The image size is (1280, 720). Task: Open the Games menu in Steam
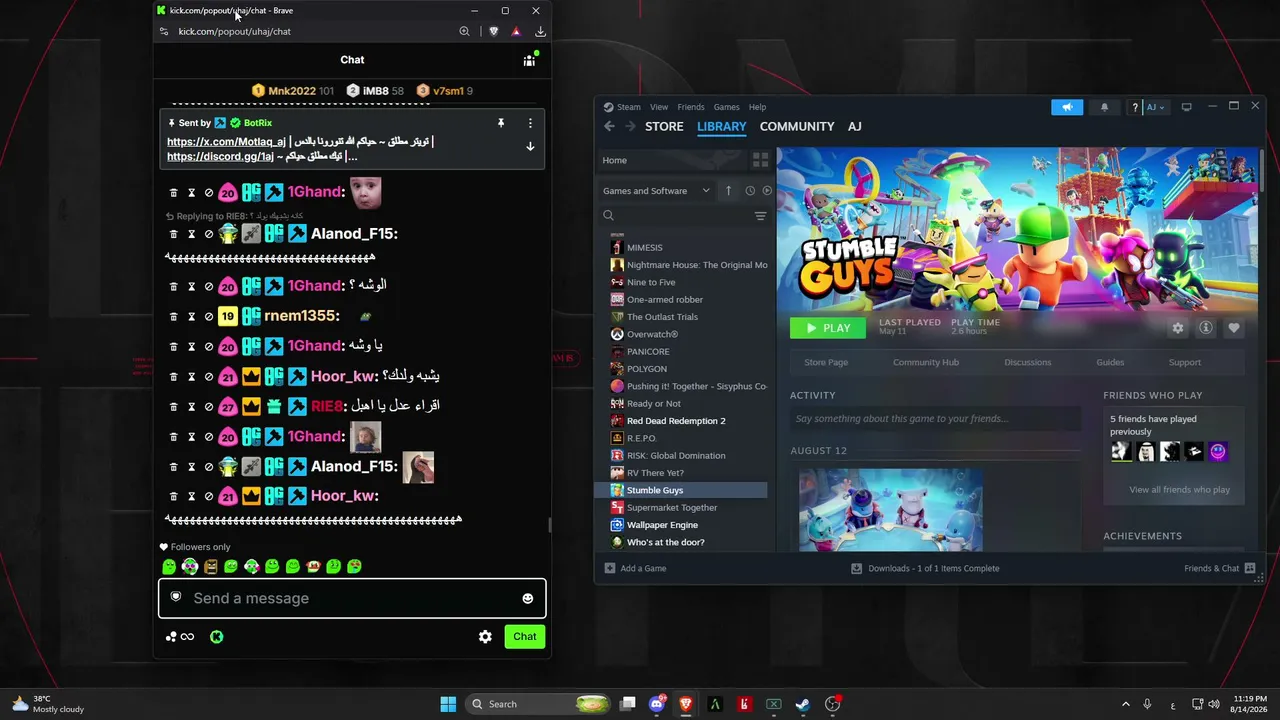coord(727,107)
